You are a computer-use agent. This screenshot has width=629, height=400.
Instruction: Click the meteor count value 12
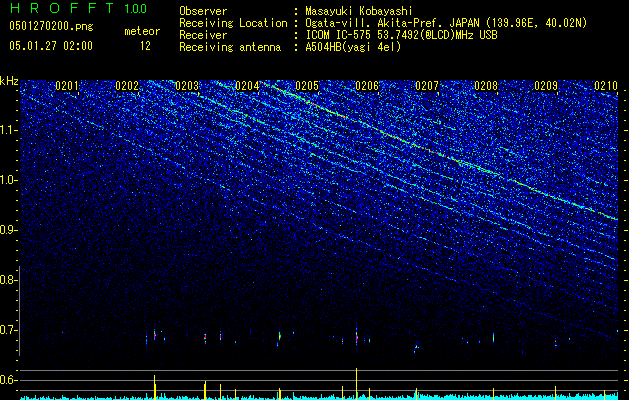point(145,46)
